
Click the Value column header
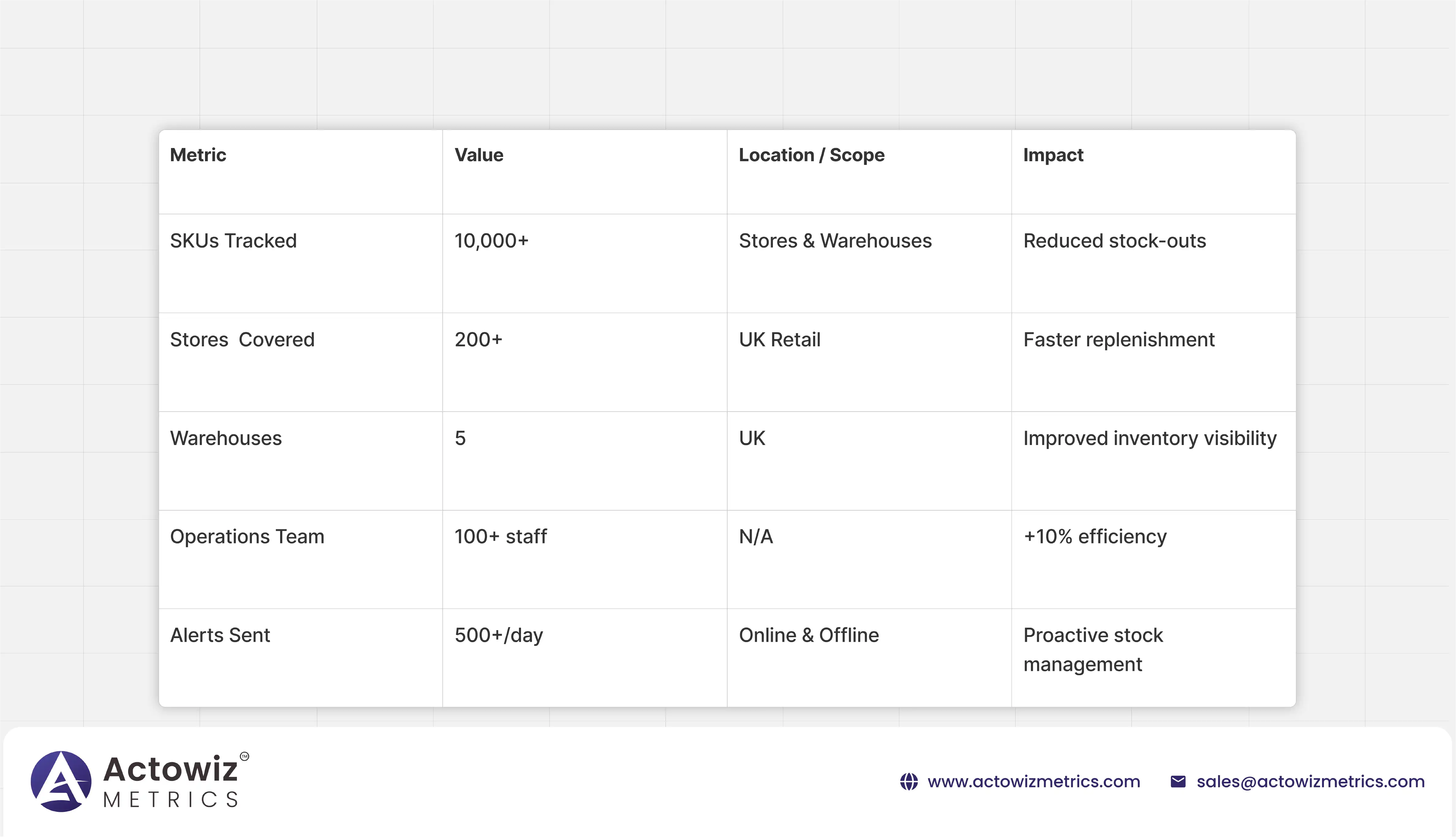(479, 155)
